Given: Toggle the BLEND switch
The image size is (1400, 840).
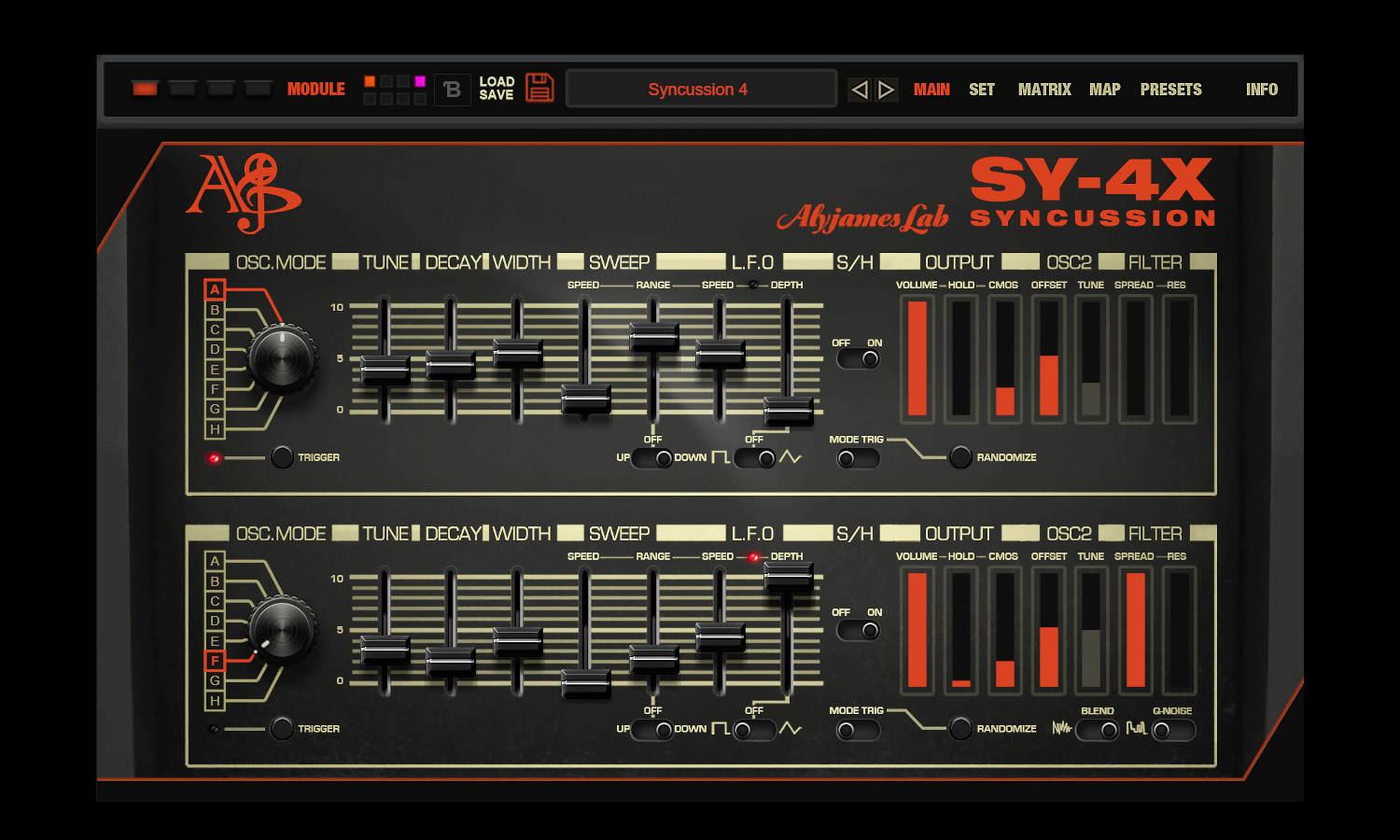Looking at the screenshot, I should 1098,731.
